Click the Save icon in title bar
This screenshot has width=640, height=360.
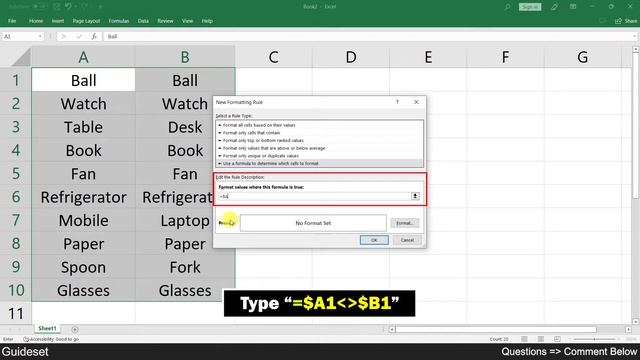[57, 7]
